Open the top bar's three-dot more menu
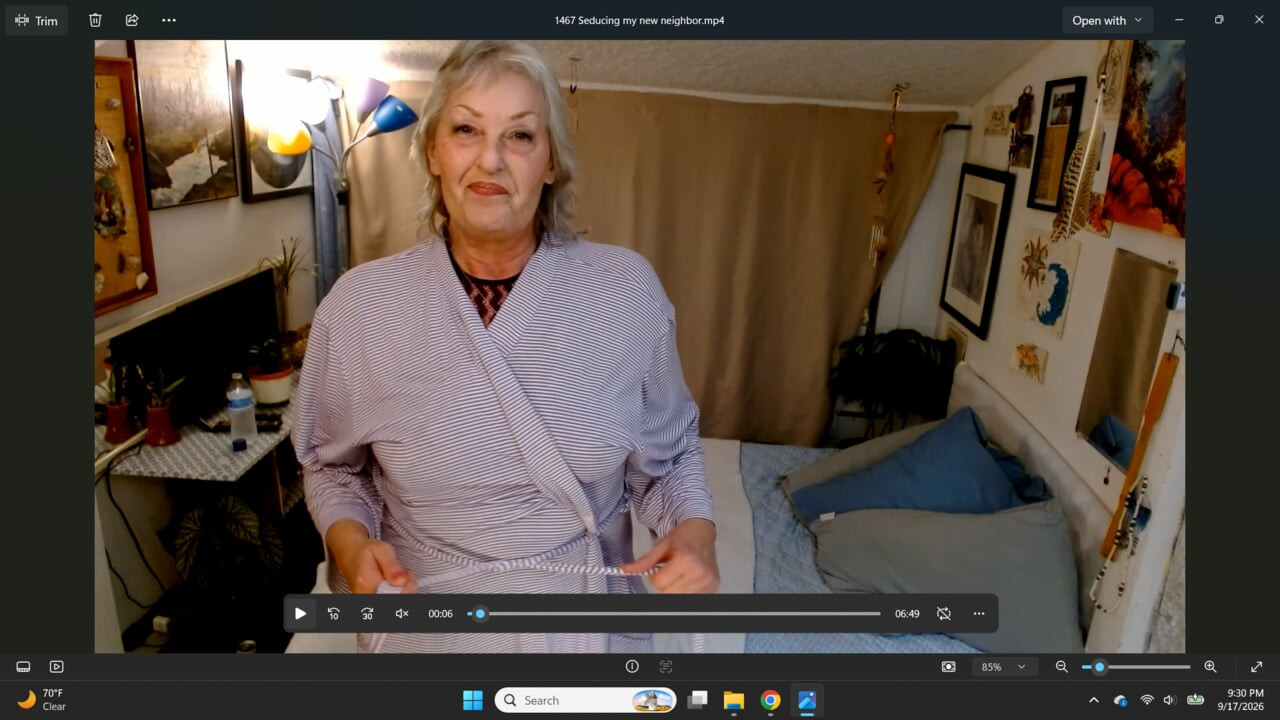The width and height of the screenshot is (1280, 720). pyautogui.click(x=169, y=20)
